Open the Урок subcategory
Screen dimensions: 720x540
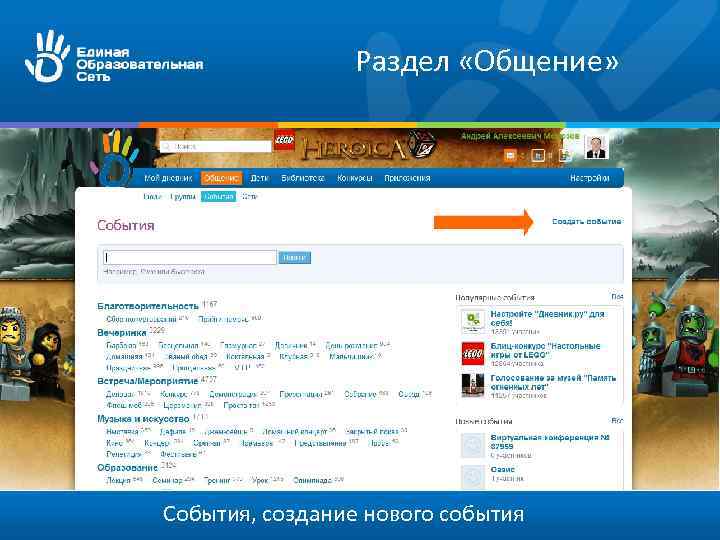pyautogui.click(x=260, y=480)
